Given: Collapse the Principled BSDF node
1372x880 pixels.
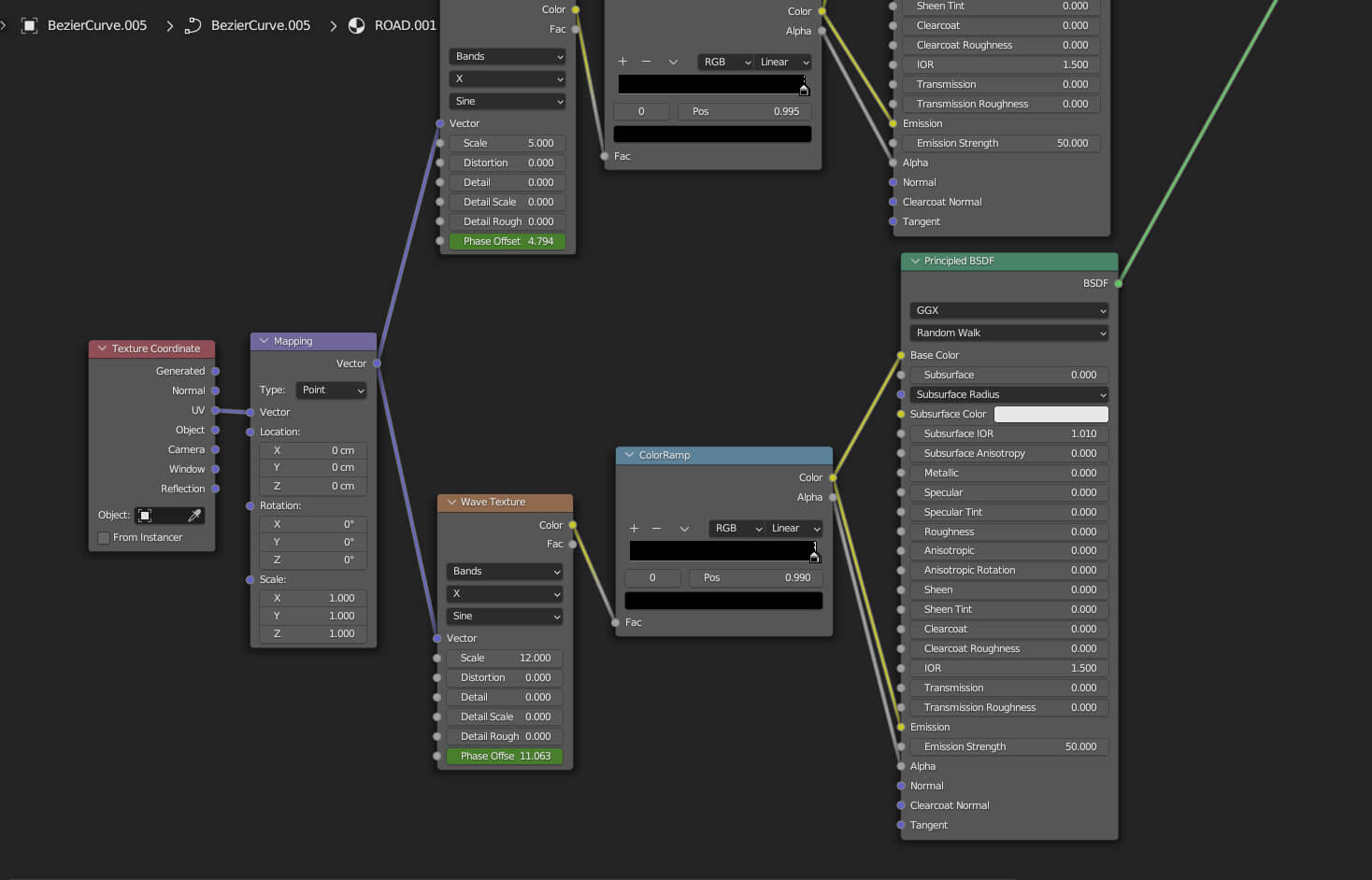Looking at the screenshot, I should click(915, 262).
